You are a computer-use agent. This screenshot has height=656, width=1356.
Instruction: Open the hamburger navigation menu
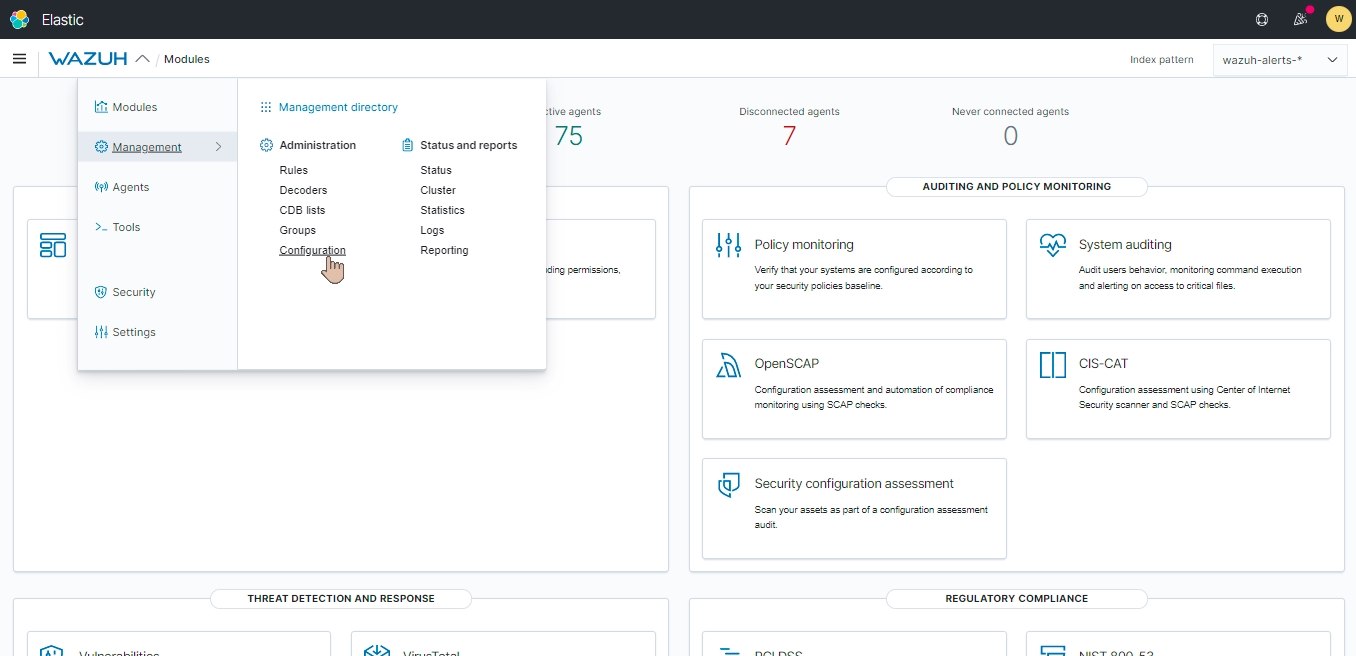tap(19, 59)
